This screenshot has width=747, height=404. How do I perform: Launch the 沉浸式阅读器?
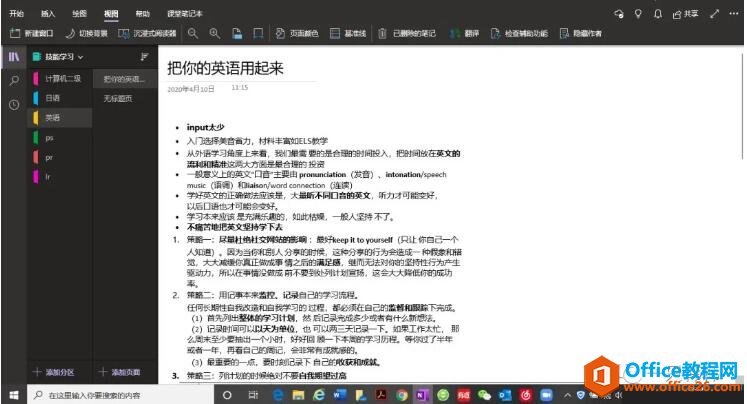pyautogui.click(x=147, y=33)
